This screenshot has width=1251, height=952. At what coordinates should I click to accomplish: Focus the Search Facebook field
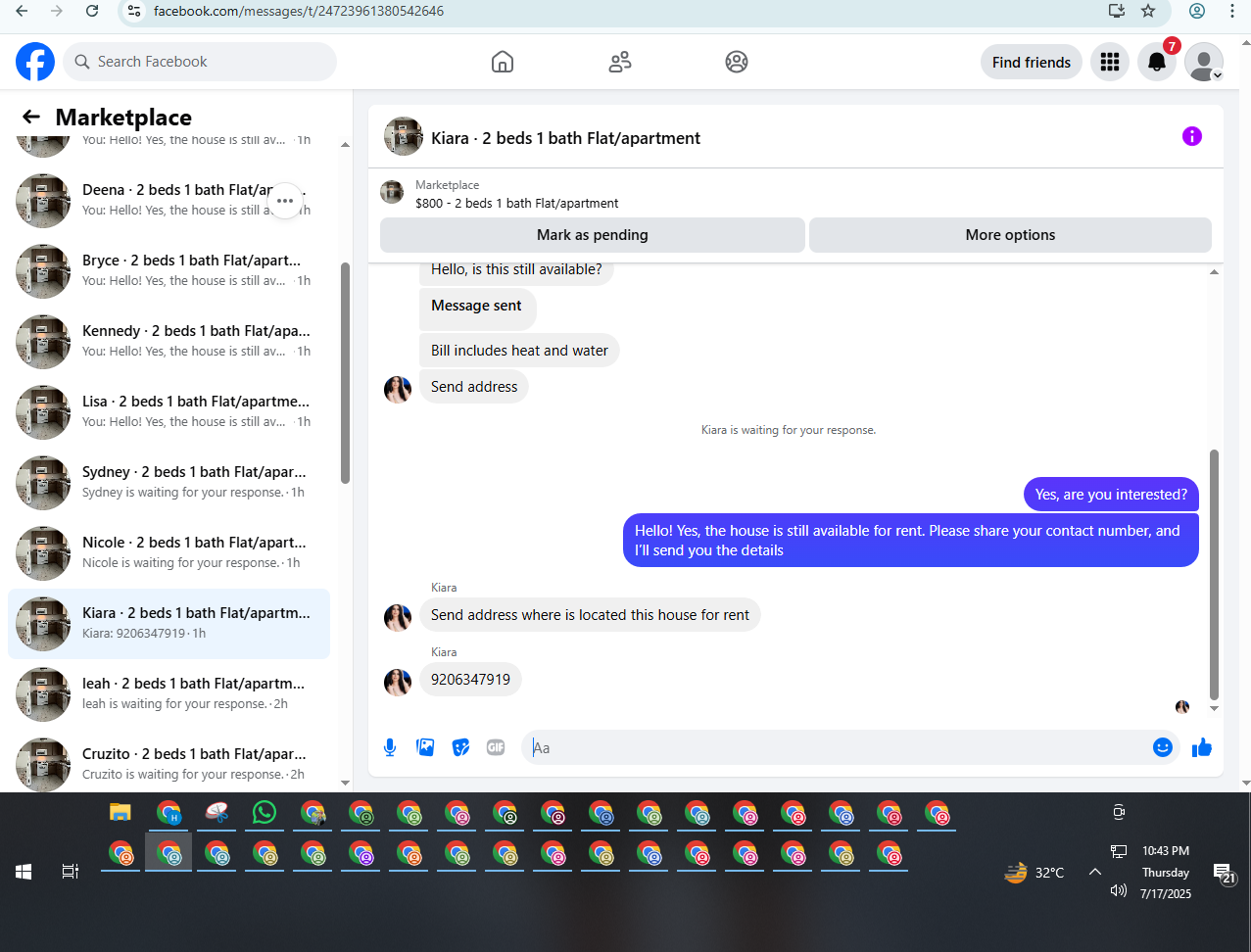pos(200,62)
